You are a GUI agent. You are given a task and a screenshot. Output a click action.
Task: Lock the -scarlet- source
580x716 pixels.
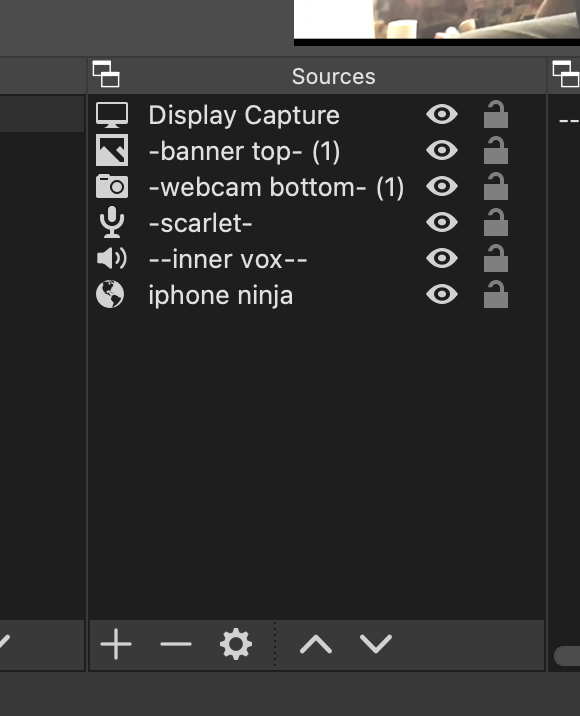[496, 222]
